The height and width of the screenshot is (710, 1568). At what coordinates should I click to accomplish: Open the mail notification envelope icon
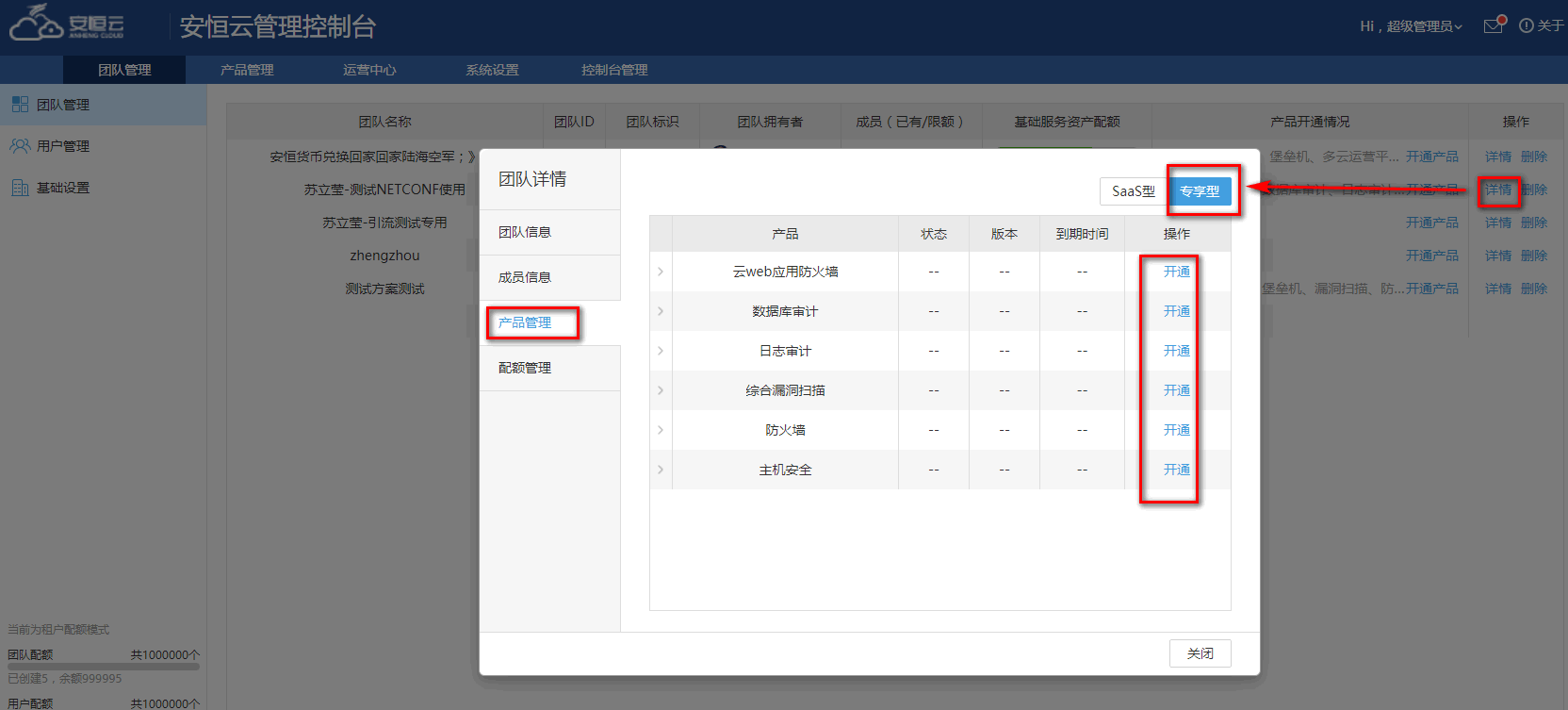(x=1494, y=25)
